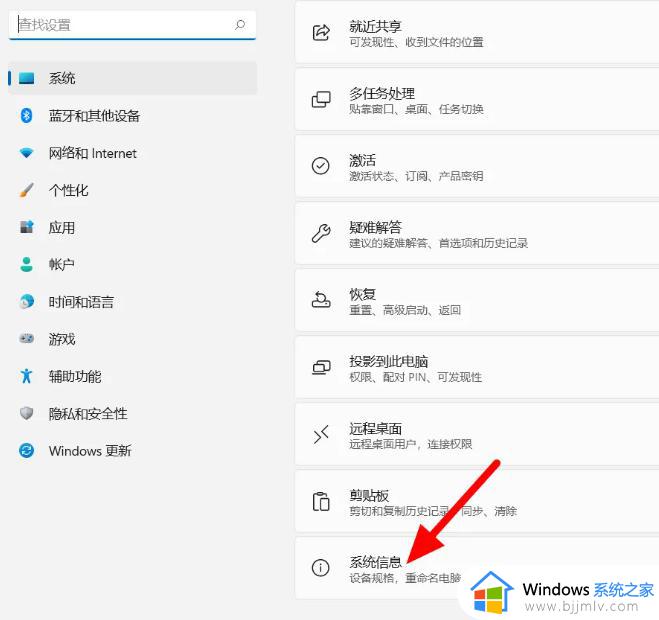Open 时间和语言 in the sidebar
This screenshot has width=659, height=620.
point(132,302)
